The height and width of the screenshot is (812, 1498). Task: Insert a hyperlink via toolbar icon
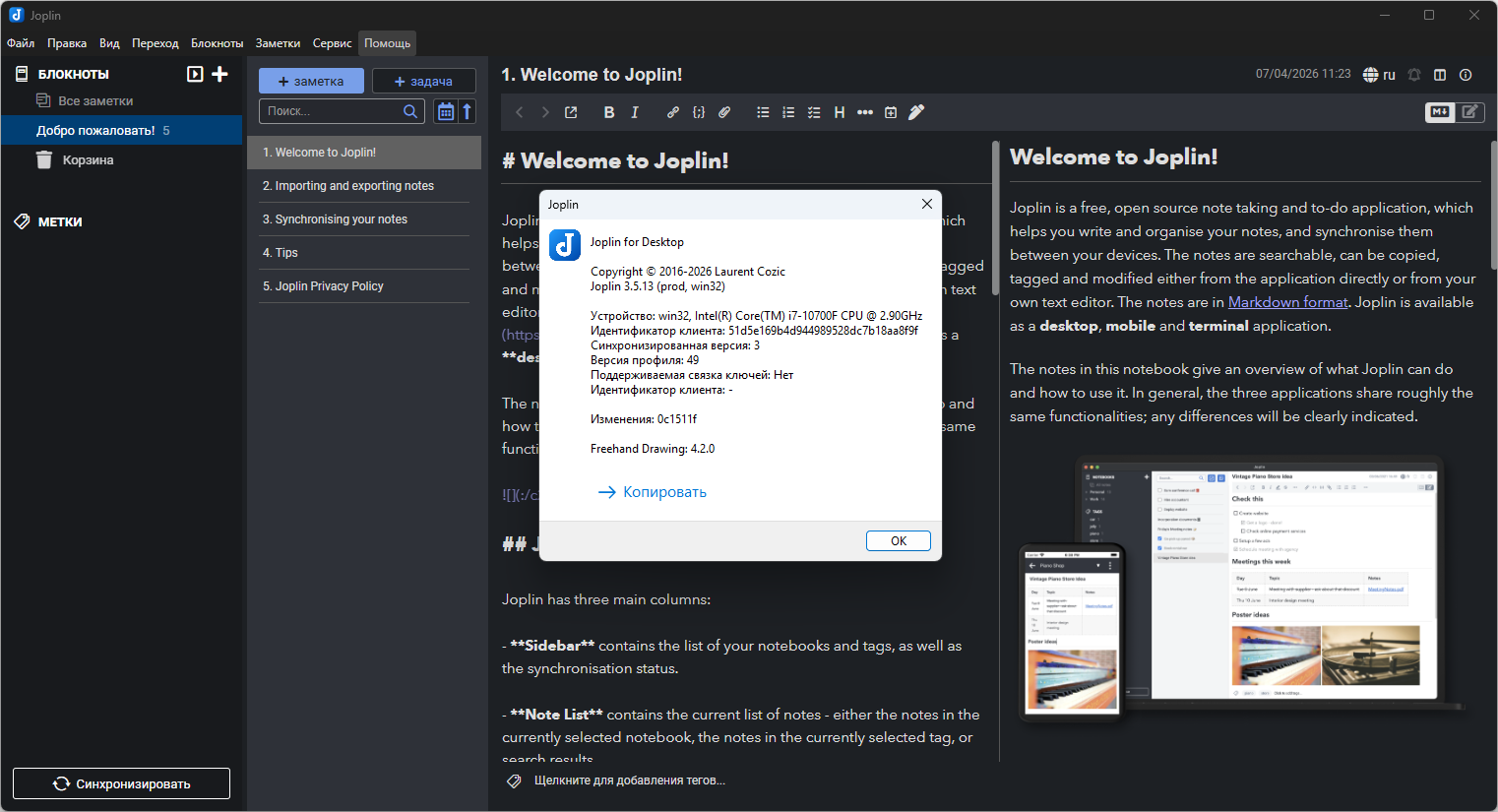coord(673,112)
